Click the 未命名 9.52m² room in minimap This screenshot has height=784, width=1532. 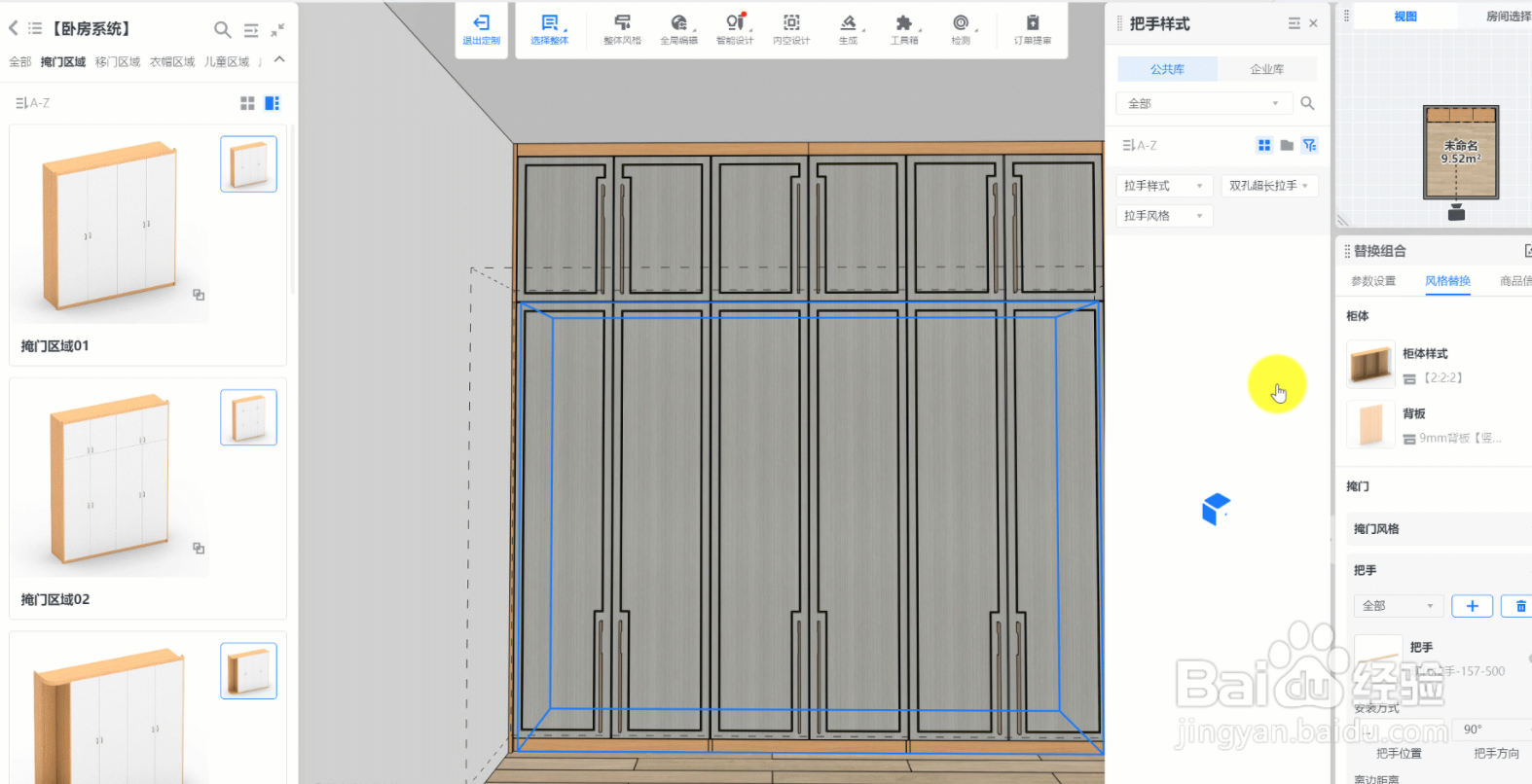(x=1461, y=152)
